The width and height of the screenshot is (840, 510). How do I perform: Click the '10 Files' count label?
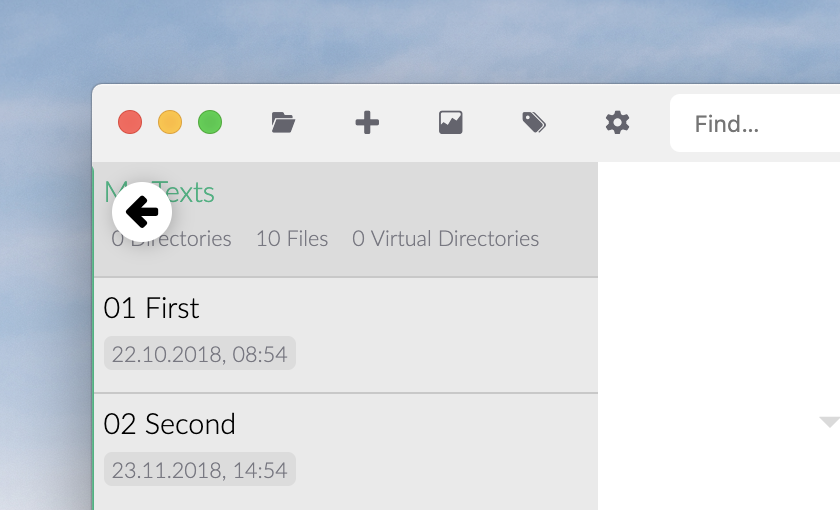click(292, 239)
